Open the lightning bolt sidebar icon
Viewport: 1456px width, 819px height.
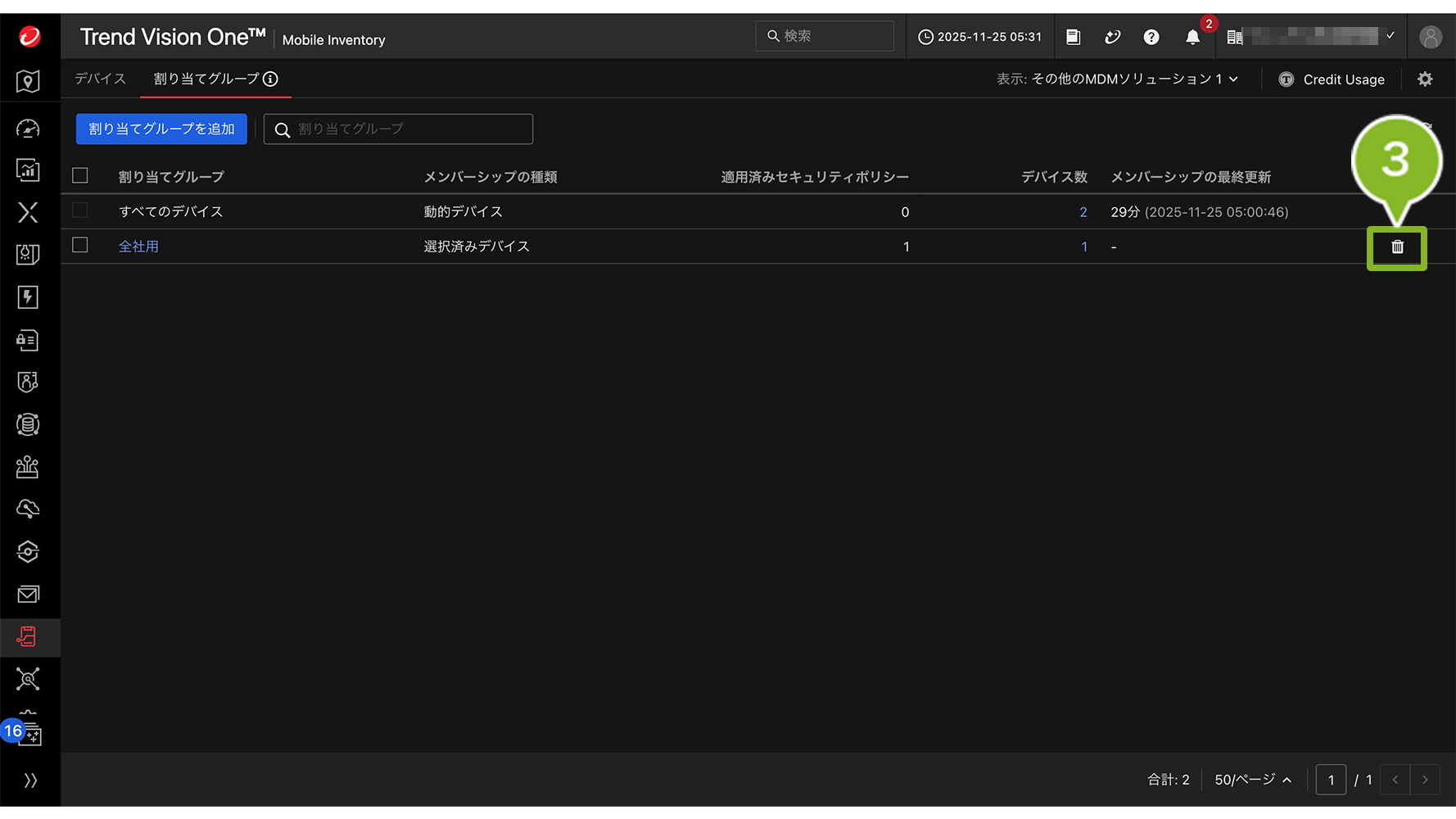pyautogui.click(x=28, y=297)
